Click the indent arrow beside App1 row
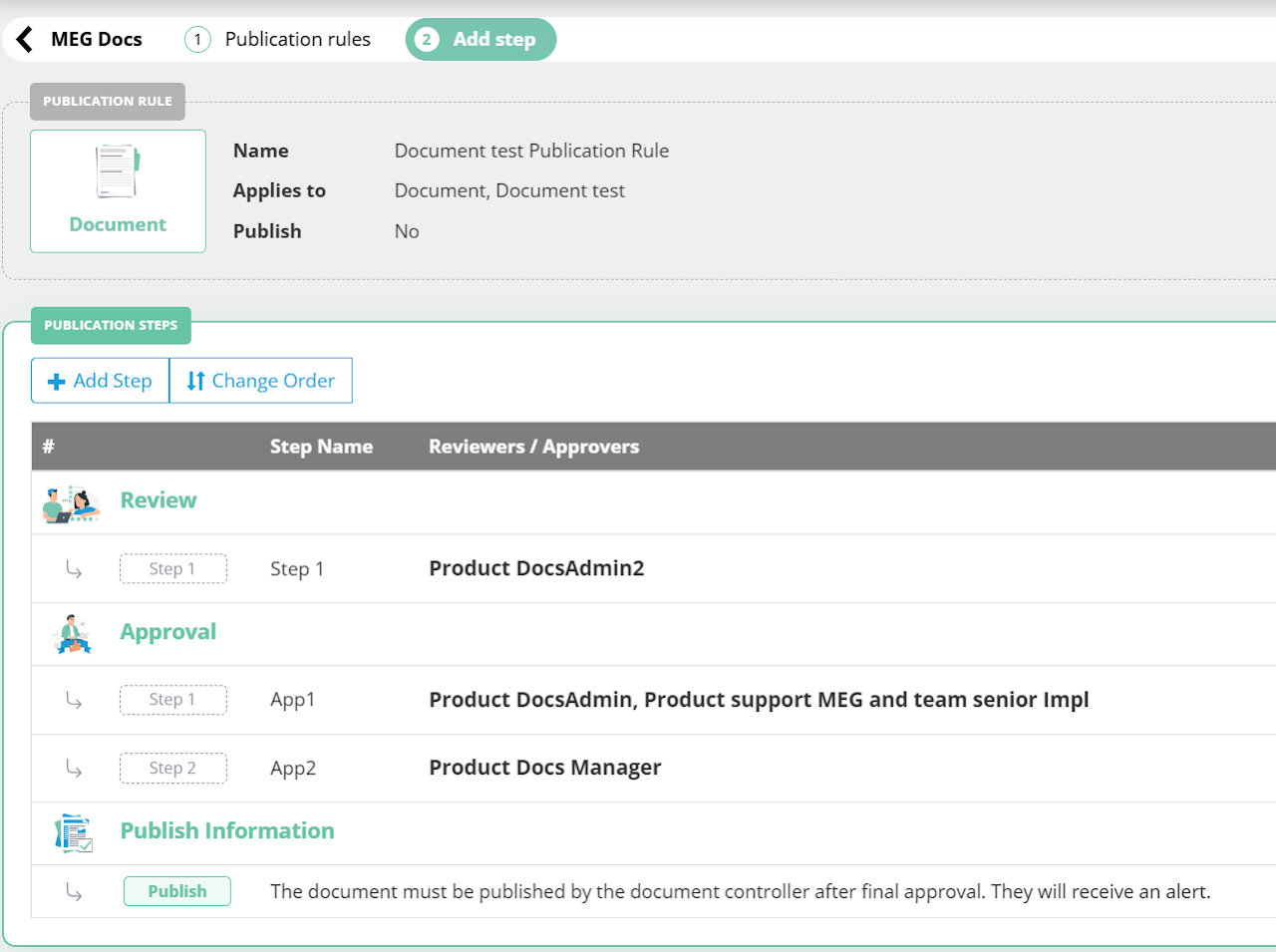The width and height of the screenshot is (1276, 952). coord(74,700)
